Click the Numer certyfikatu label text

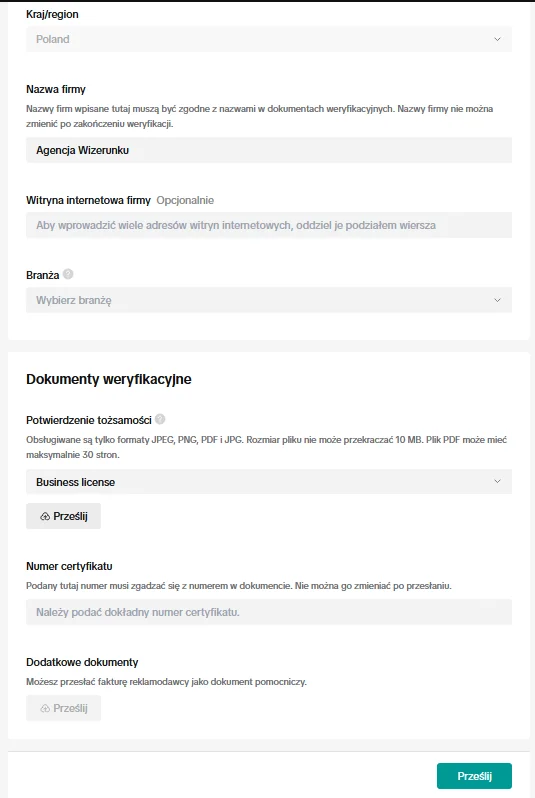(69, 566)
